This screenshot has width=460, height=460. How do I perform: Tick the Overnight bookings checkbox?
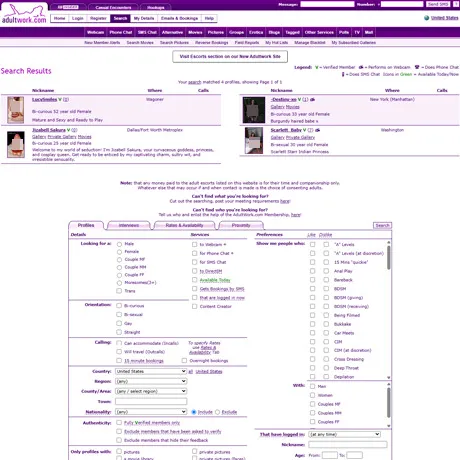(x=184, y=361)
